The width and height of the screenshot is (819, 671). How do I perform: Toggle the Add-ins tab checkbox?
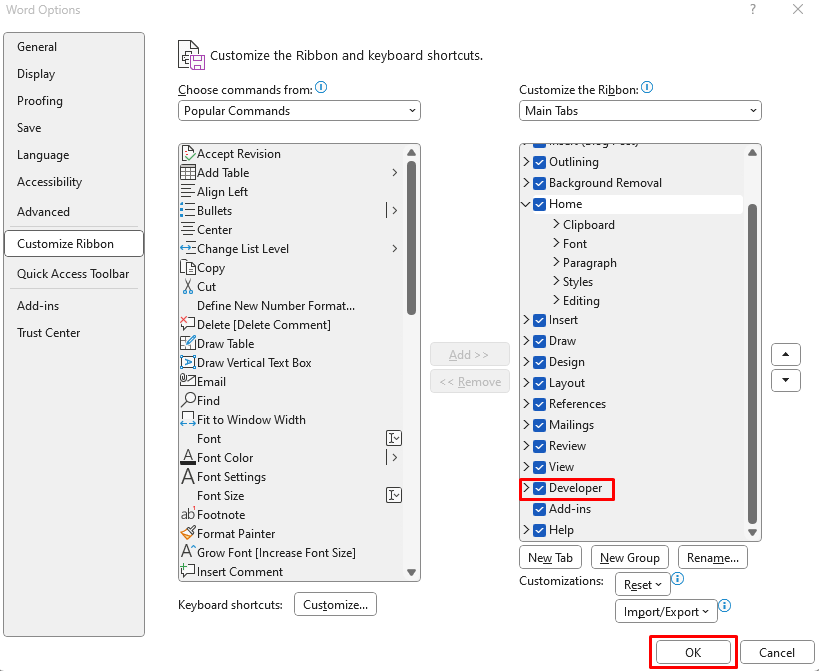539,509
